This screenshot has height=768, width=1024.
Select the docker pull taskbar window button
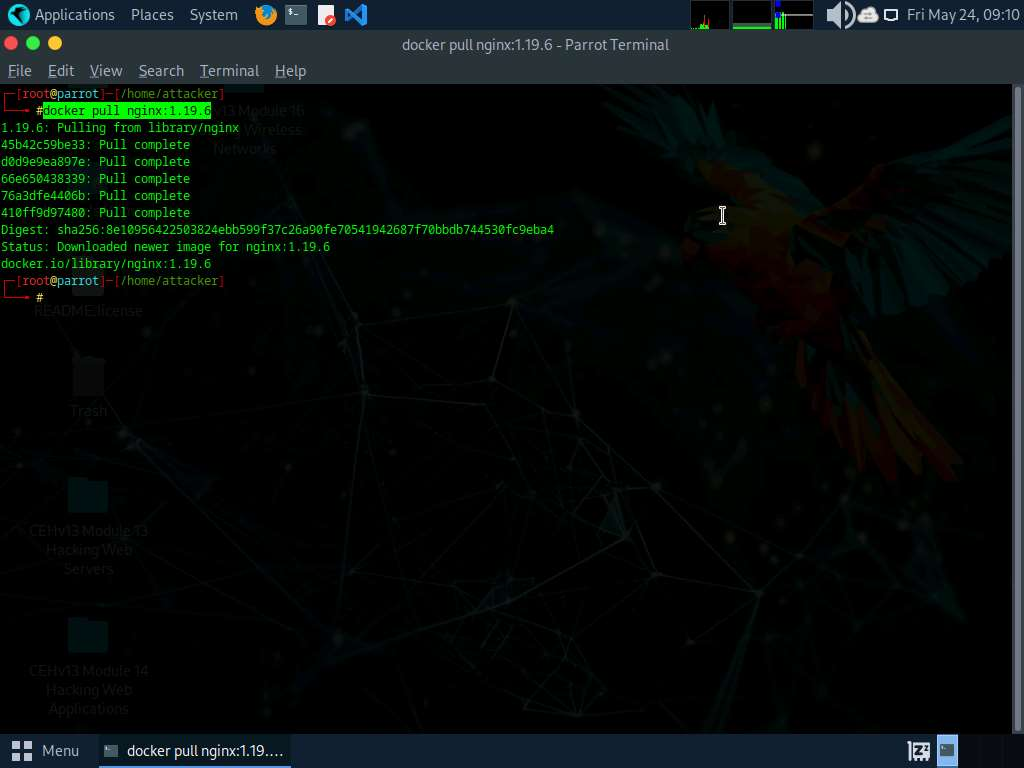tap(194, 751)
